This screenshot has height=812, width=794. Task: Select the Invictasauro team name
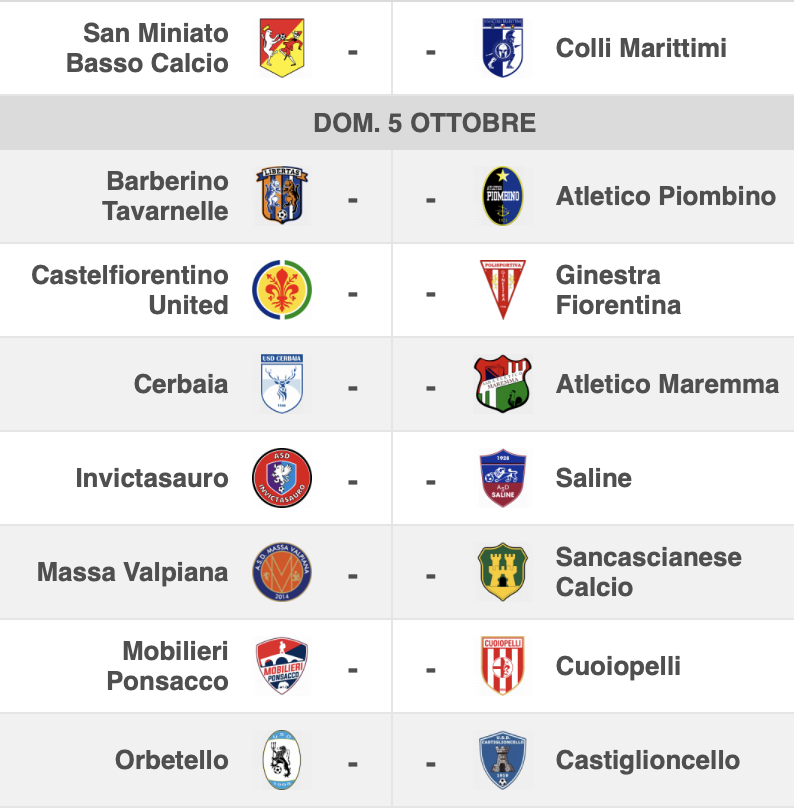click(152, 478)
